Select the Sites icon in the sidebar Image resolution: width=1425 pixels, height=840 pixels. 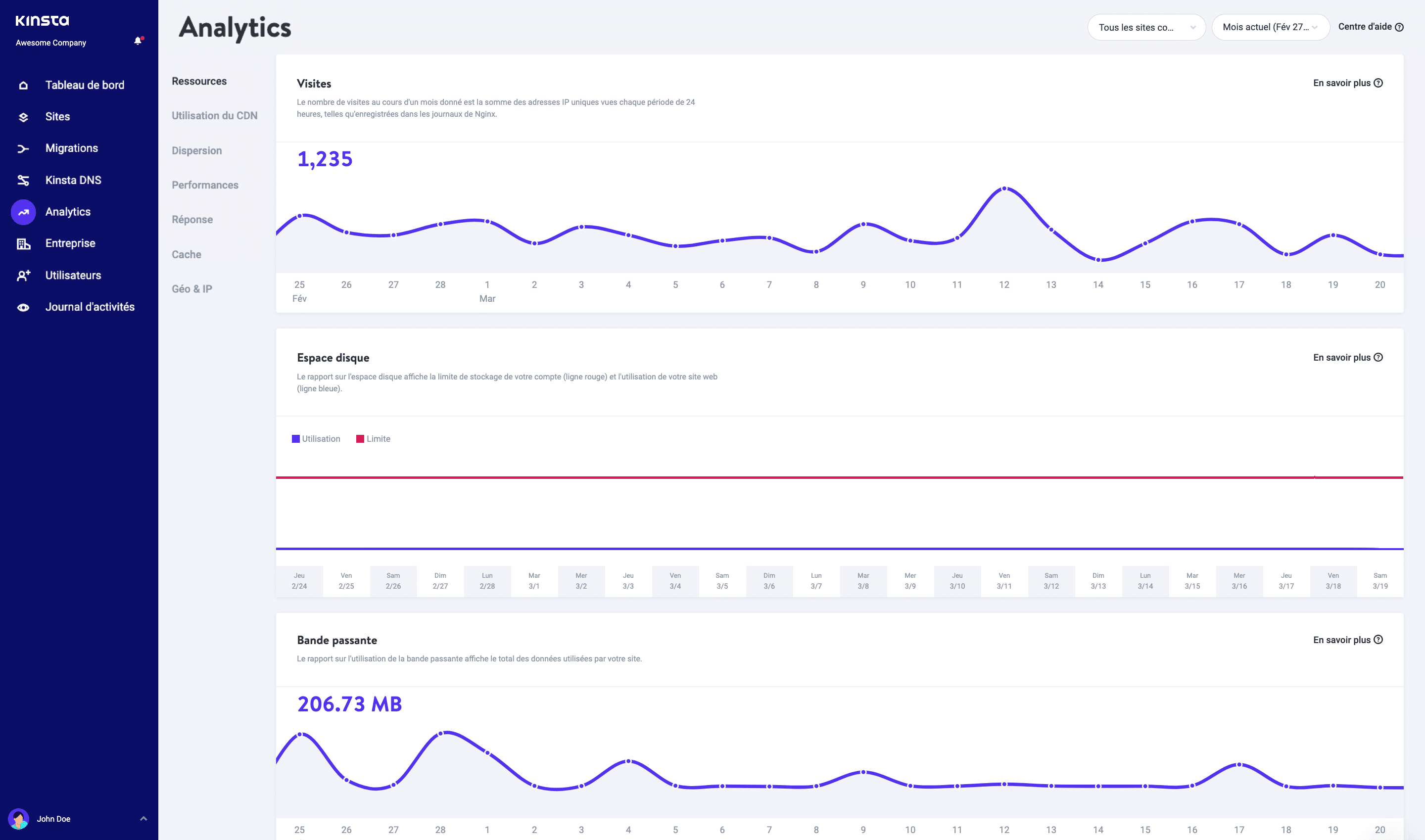click(x=23, y=116)
